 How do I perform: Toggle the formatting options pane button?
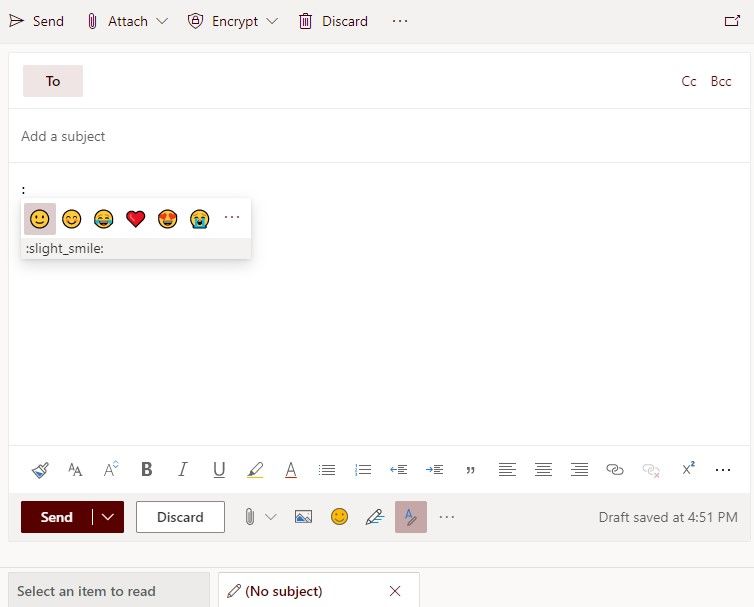pyautogui.click(x=411, y=517)
